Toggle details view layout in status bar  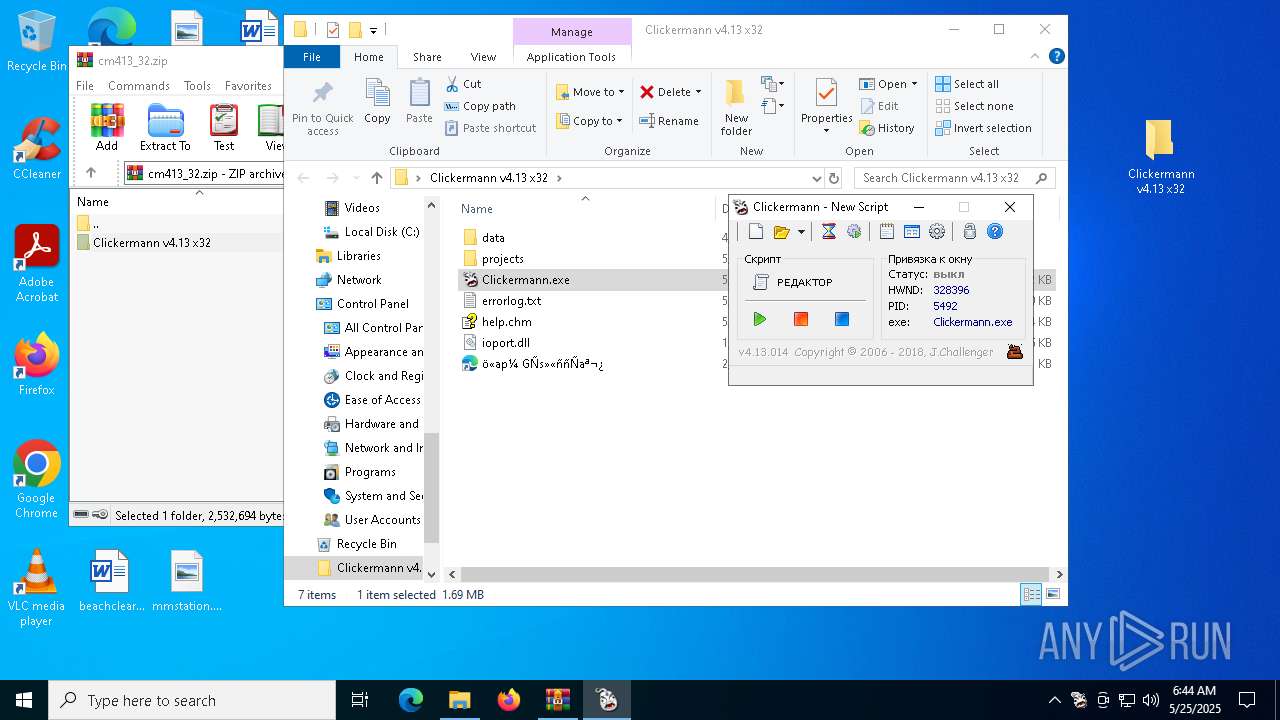point(1031,594)
